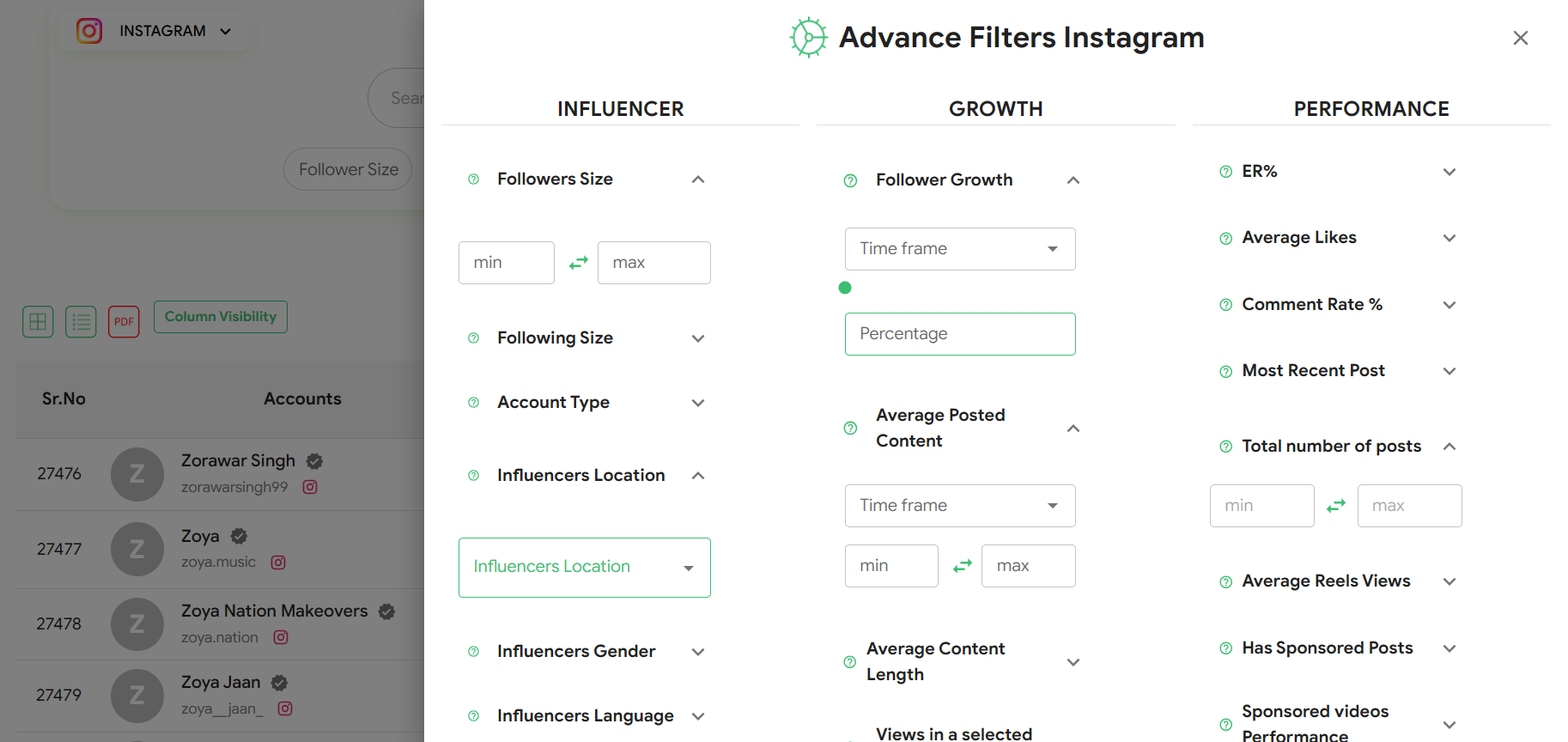Click the help icon beside Total number of posts
Viewport: 1568px width, 742px height.
click(1225, 447)
